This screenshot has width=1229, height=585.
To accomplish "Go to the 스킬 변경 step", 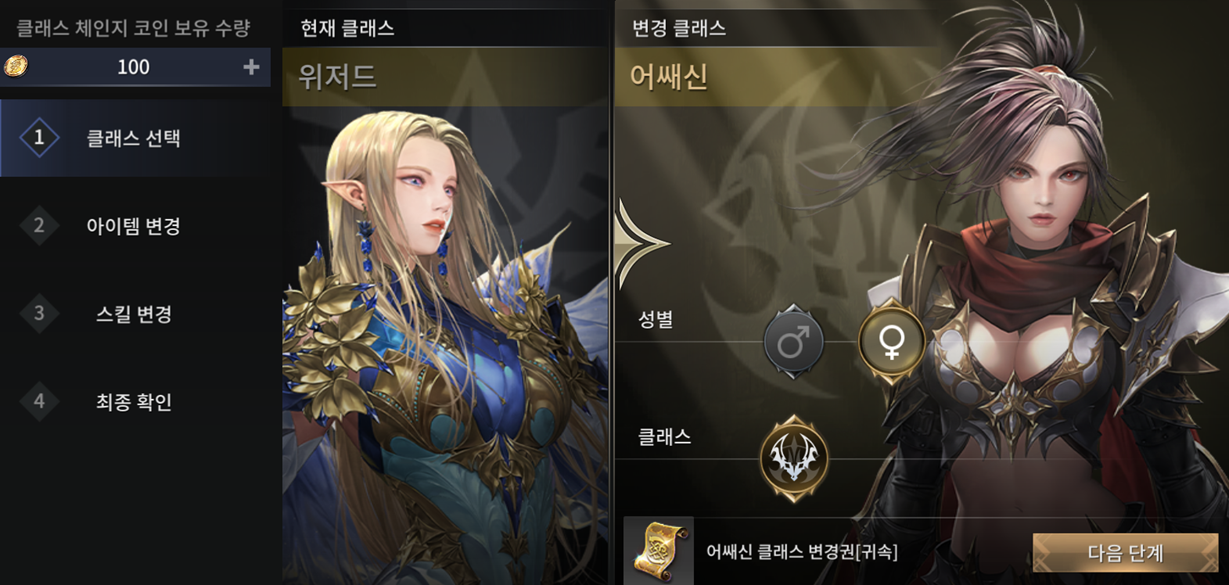I will coord(135,313).
